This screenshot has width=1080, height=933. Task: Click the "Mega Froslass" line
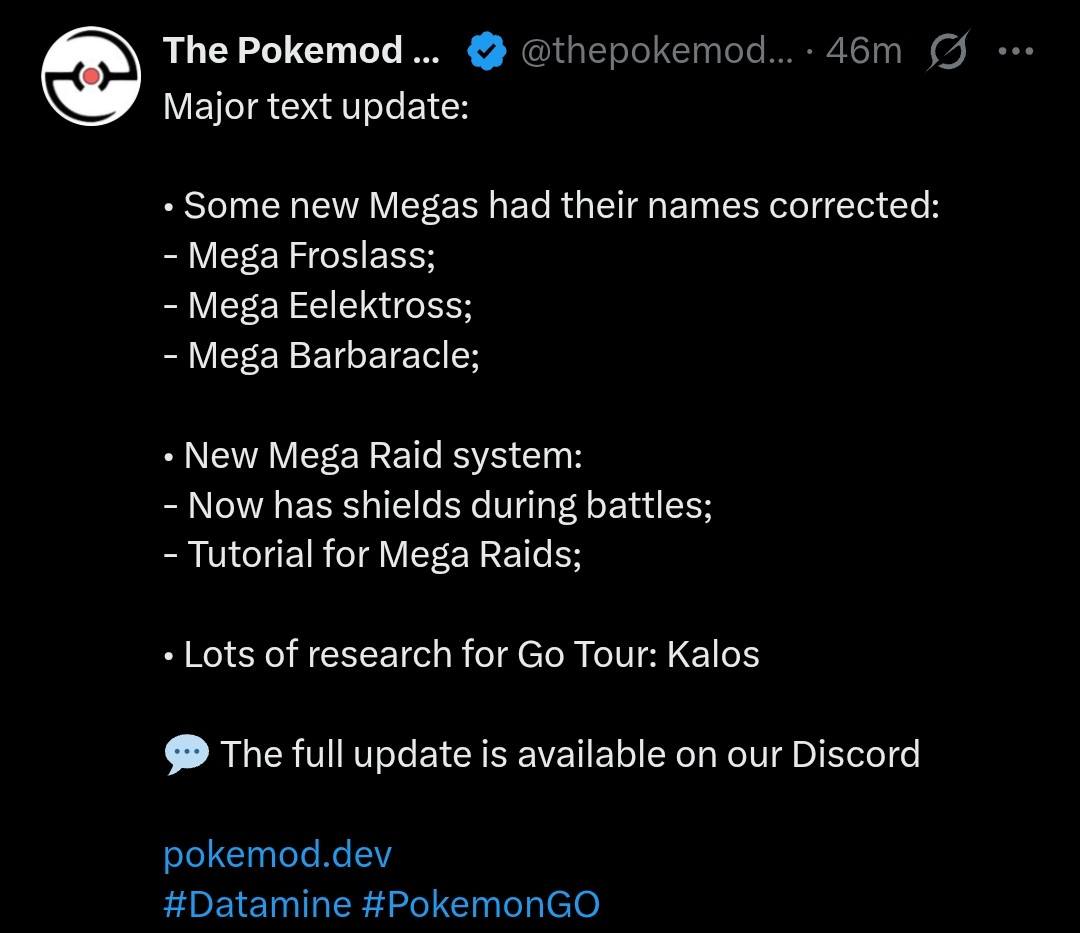(x=300, y=255)
